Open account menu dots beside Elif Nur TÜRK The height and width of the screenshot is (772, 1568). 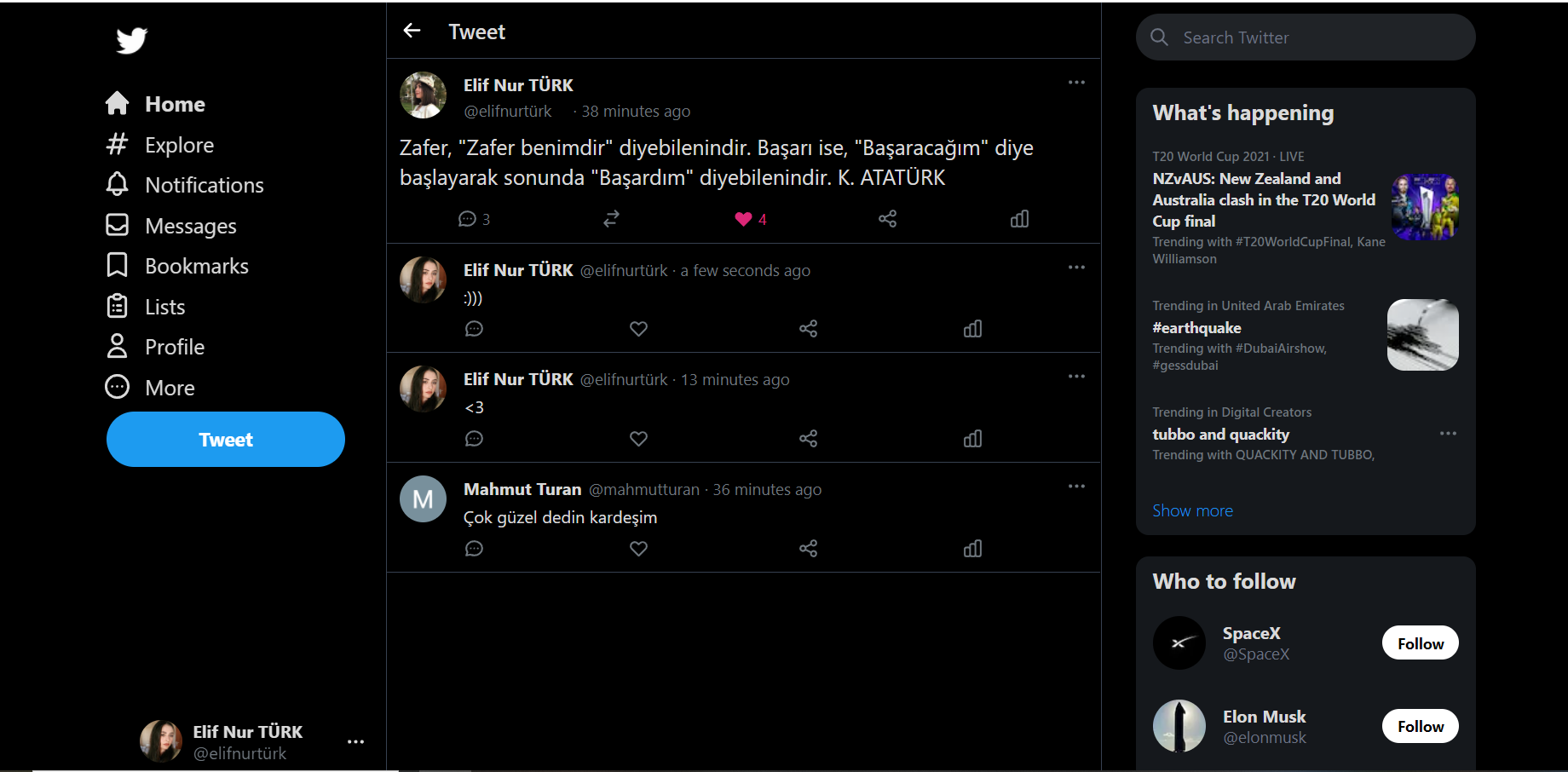pyautogui.click(x=355, y=742)
